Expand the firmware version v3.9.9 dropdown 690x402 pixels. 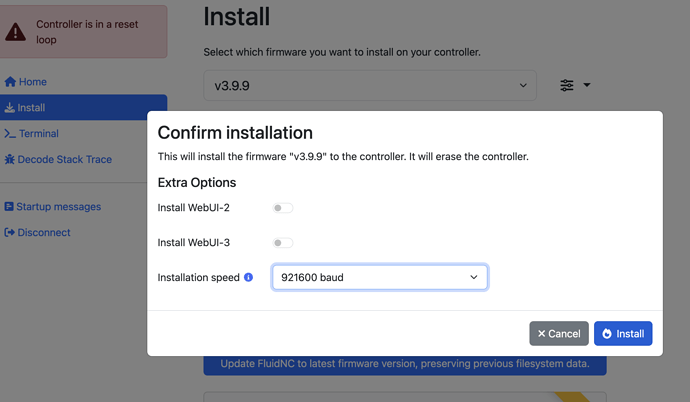coord(370,86)
